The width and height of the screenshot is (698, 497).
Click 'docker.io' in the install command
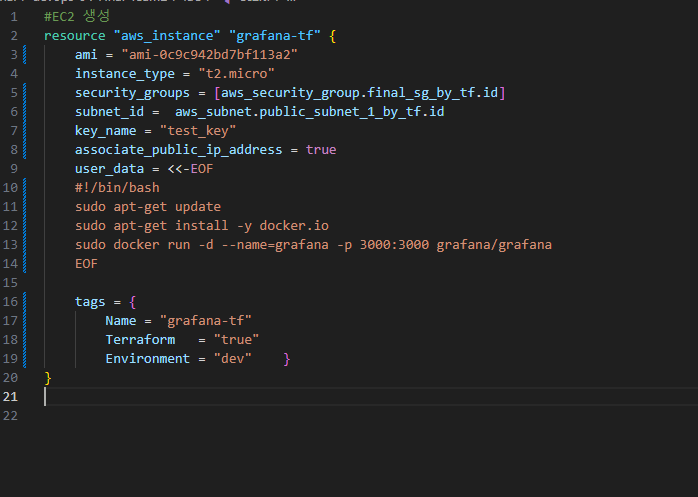tap(294, 226)
